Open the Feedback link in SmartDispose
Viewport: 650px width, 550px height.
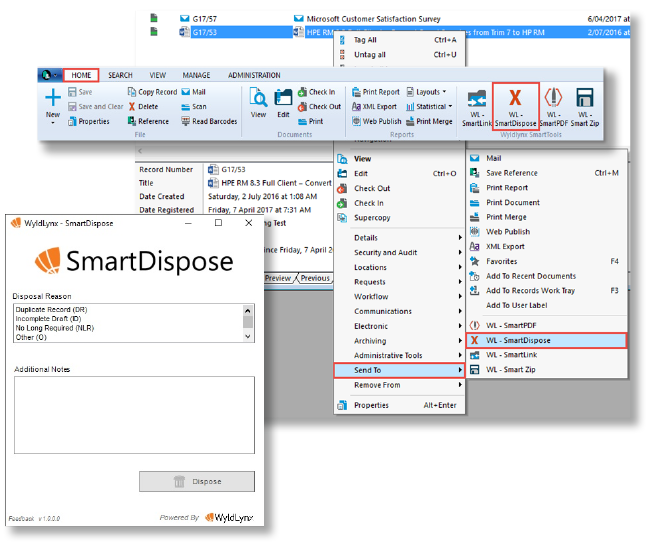(22, 519)
